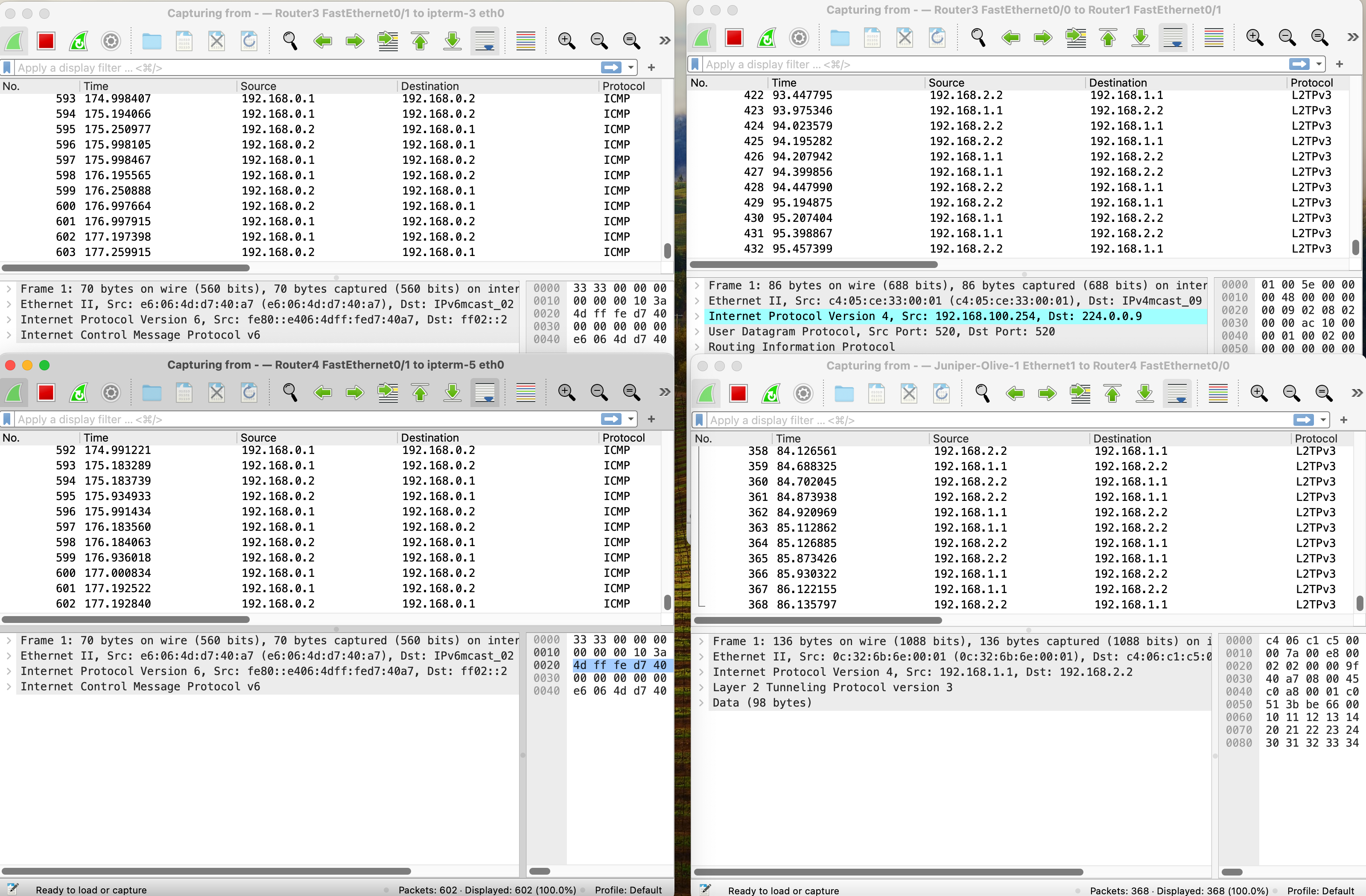Click find packet magnifier in Juniper-Olive window
This screenshot has height=896, width=1366.
pos(982,393)
